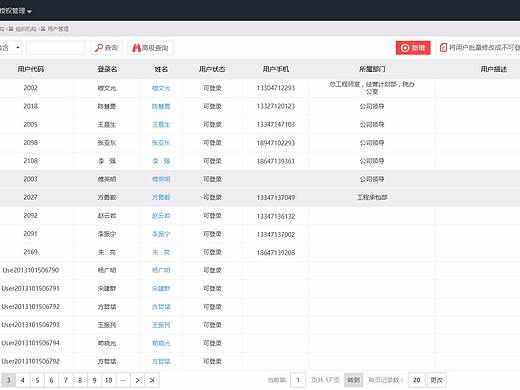
Task: Click the records-per-page input showing 20
Action: click(417, 380)
